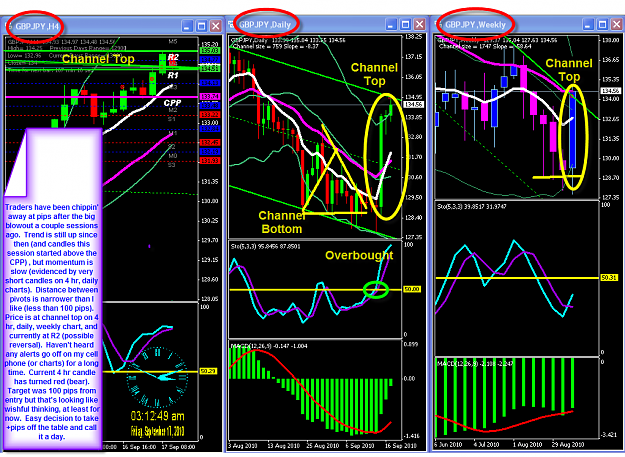Screen dimensions: 625x457
Task: Minimize the GBPJPY,Weekly chart window
Action: coord(588,25)
